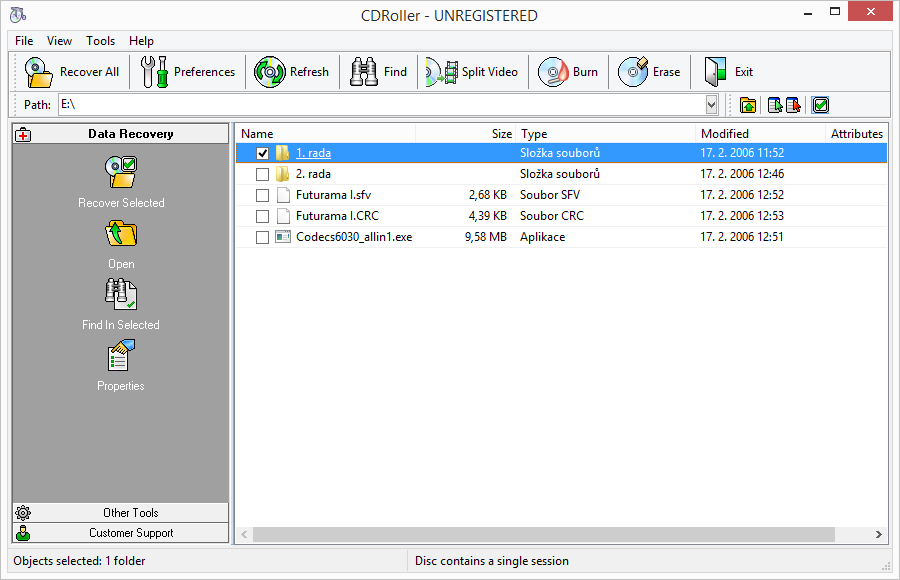Image resolution: width=900 pixels, height=580 pixels.
Task: Click the Codecs6030_allin1.exe application icon
Action: pyautogui.click(x=283, y=237)
